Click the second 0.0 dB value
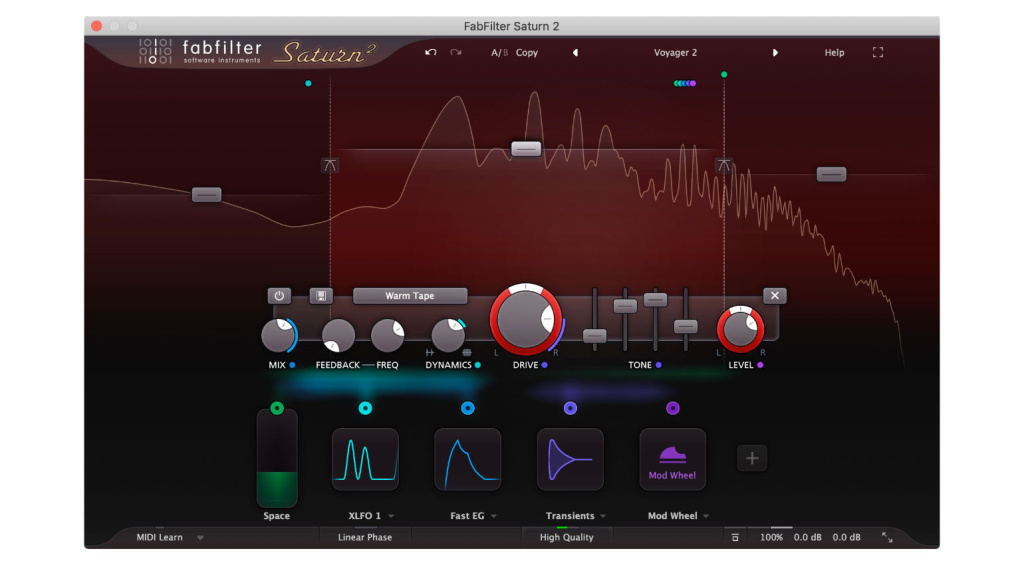 tap(846, 538)
